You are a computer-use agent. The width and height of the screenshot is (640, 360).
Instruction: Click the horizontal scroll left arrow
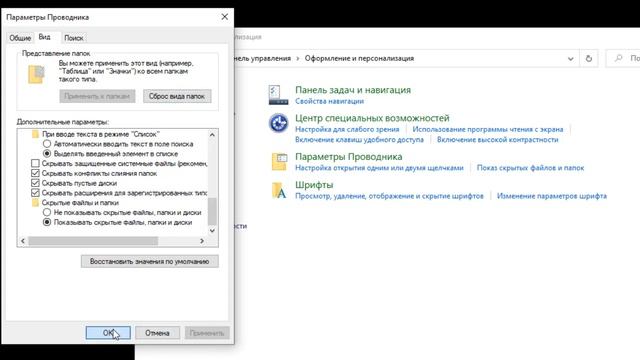point(23,241)
